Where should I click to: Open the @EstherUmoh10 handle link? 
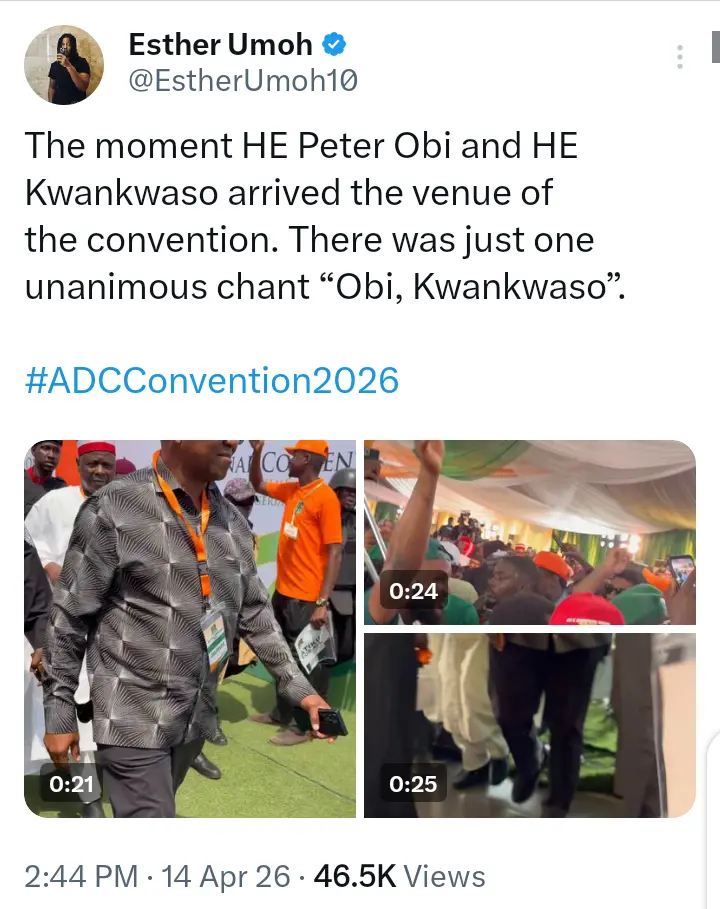(243, 81)
